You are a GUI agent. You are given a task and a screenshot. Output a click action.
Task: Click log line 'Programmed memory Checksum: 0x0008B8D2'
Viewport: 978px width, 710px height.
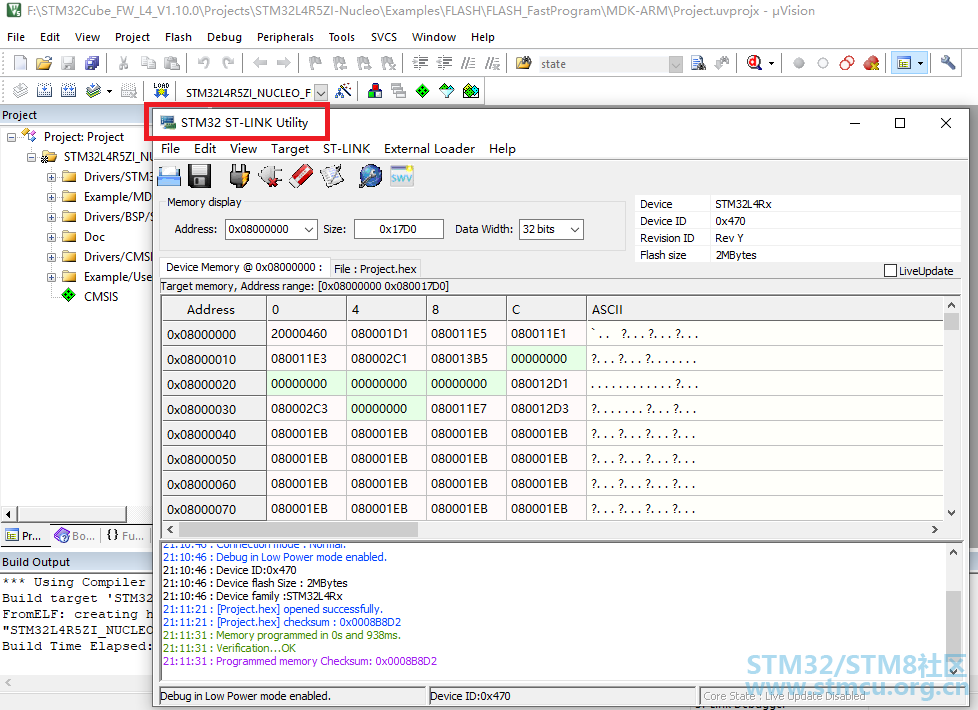[299, 661]
